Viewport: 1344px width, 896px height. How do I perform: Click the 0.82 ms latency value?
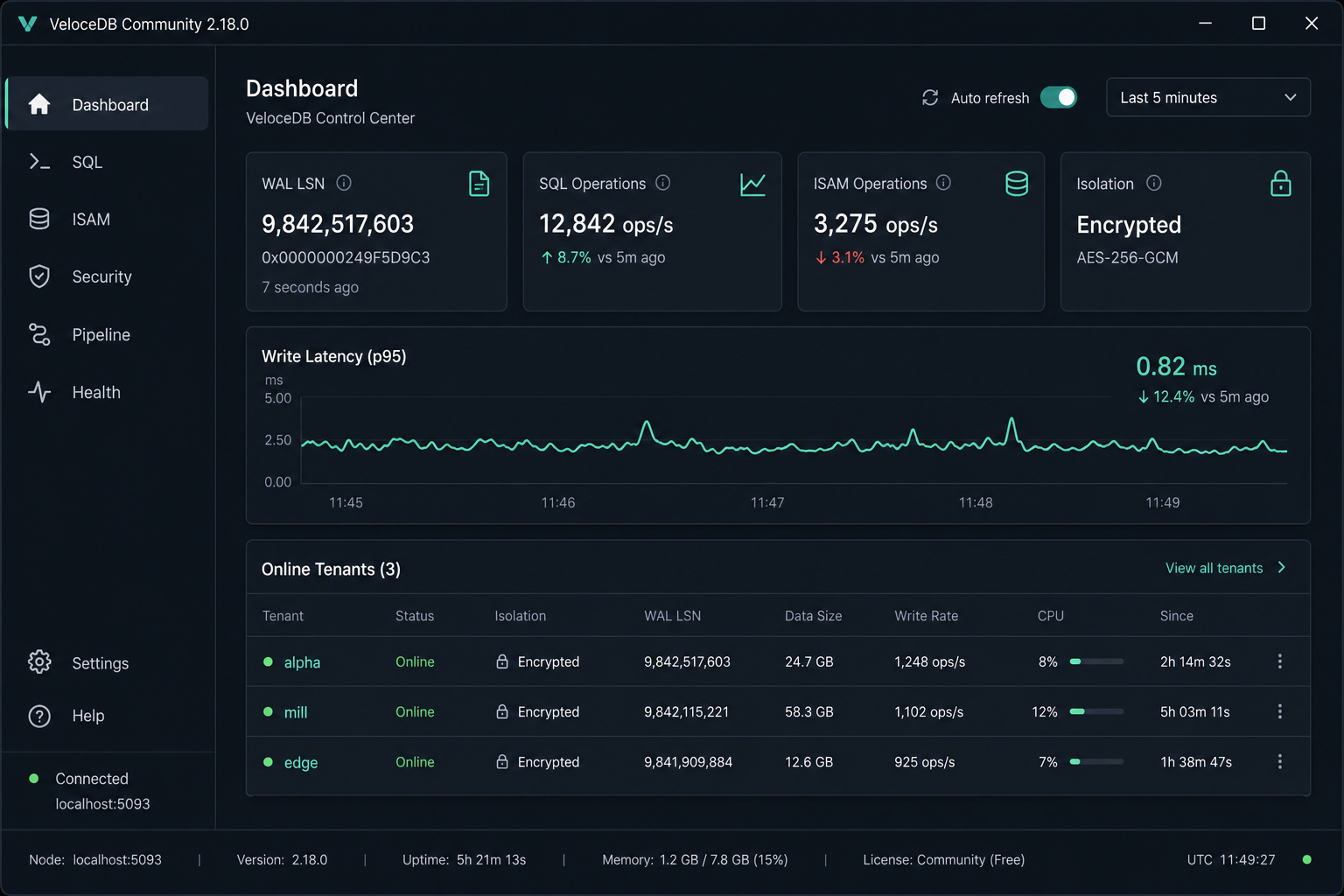pos(1176,367)
